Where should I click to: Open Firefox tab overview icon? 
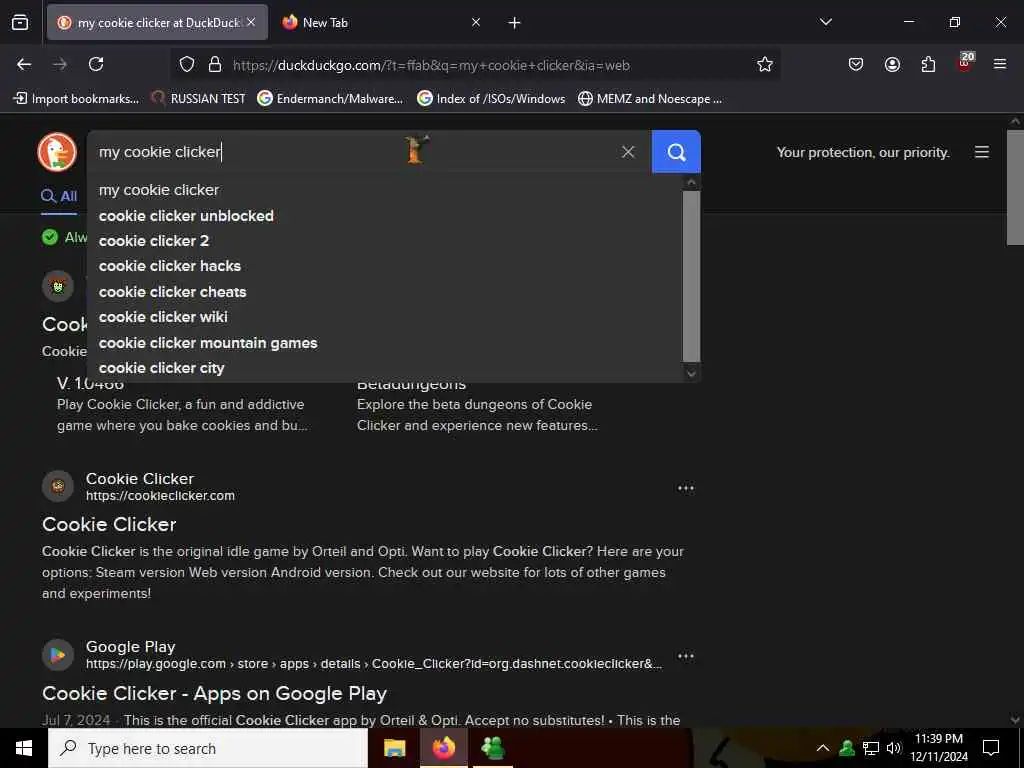tap(20, 22)
